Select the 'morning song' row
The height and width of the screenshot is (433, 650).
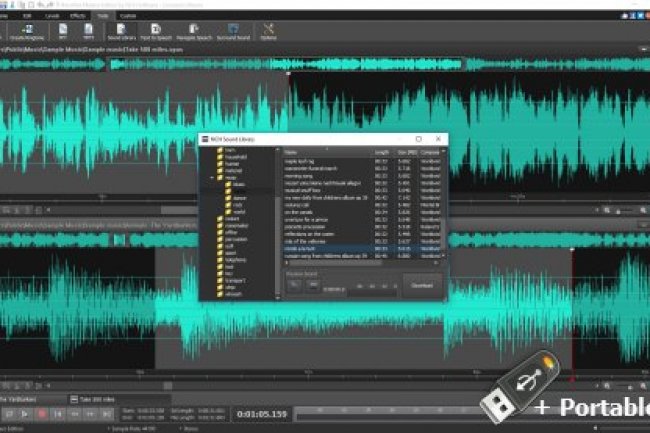[x=361, y=176]
